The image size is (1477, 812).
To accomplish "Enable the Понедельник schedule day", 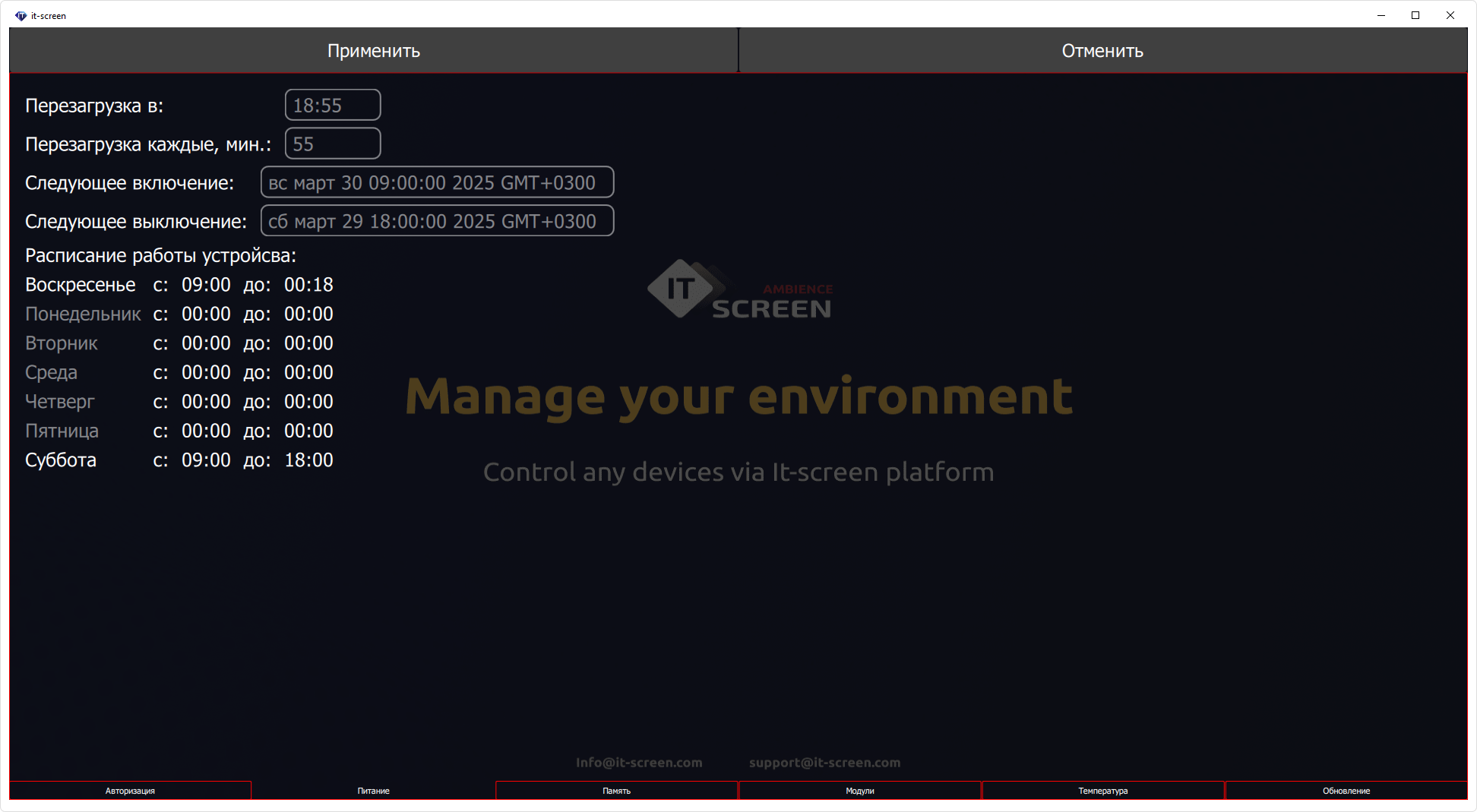I will coord(83,314).
